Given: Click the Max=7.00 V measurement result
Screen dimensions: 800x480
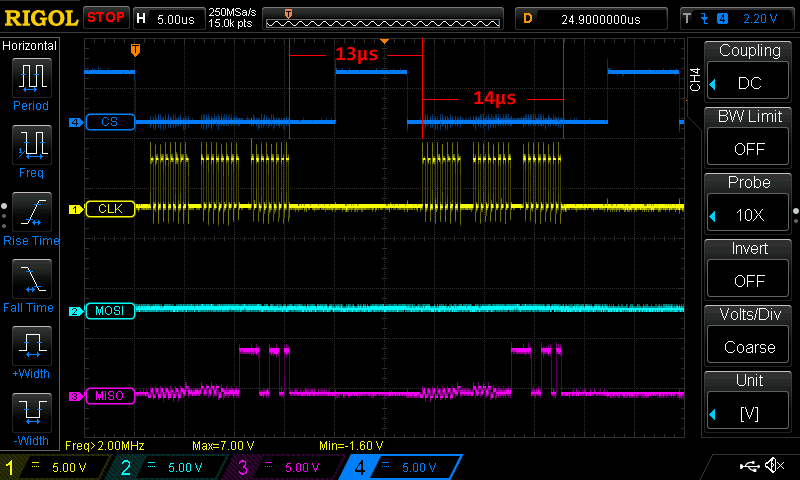Looking at the screenshot, I should click(x=223, y=445).
